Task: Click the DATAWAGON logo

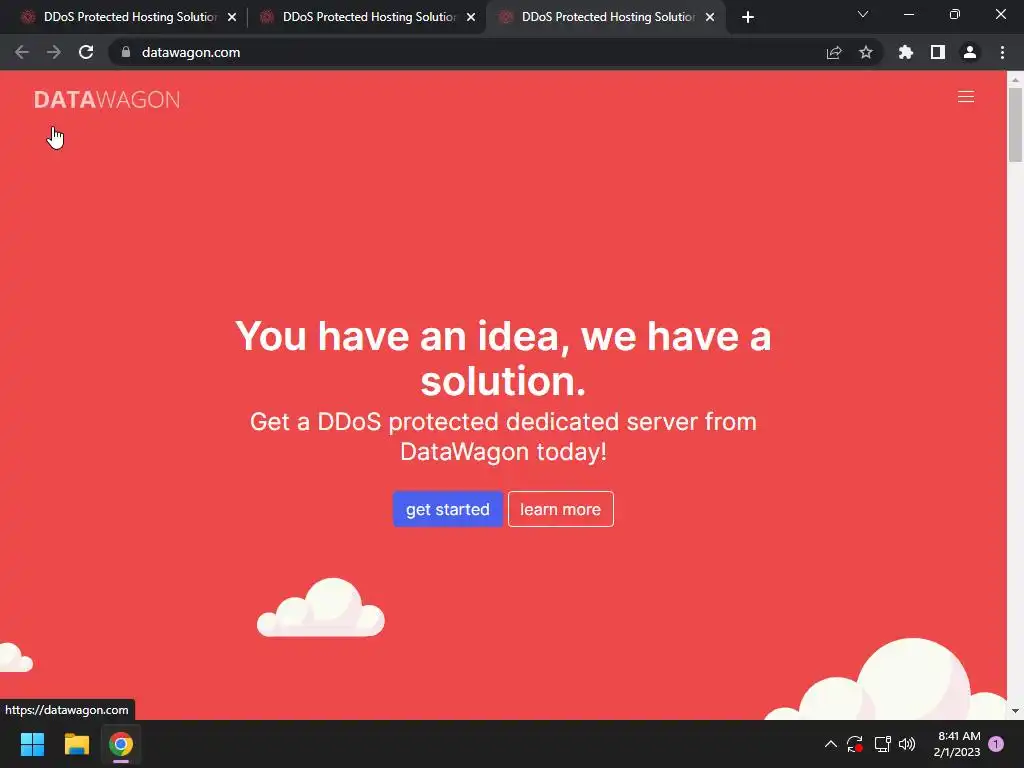Action: (107, 99)
